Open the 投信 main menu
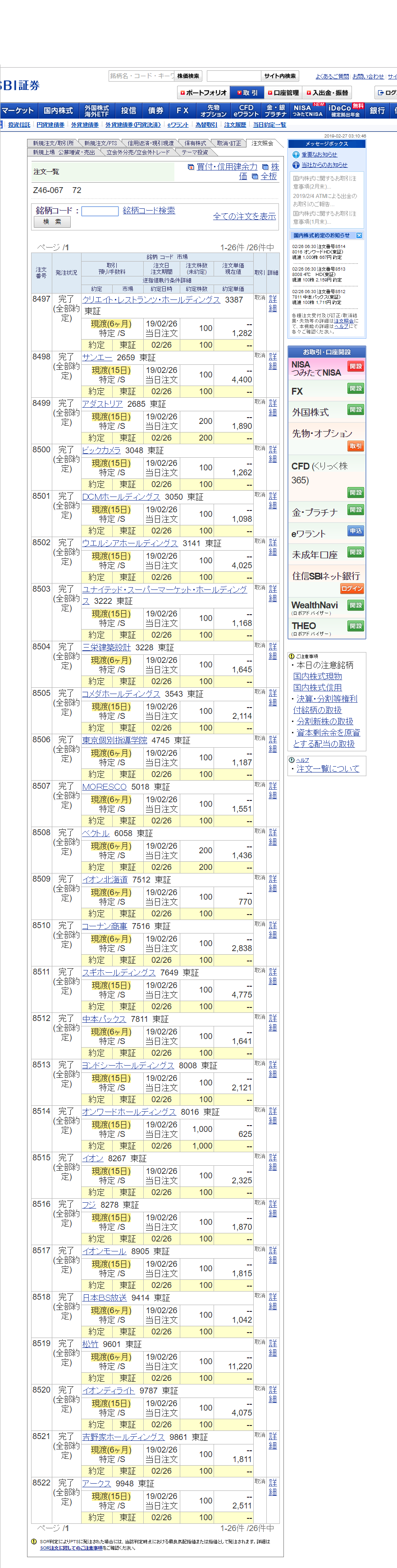Image resolution: width=397 pixels, height=1568 pixels. pos(128,111)
